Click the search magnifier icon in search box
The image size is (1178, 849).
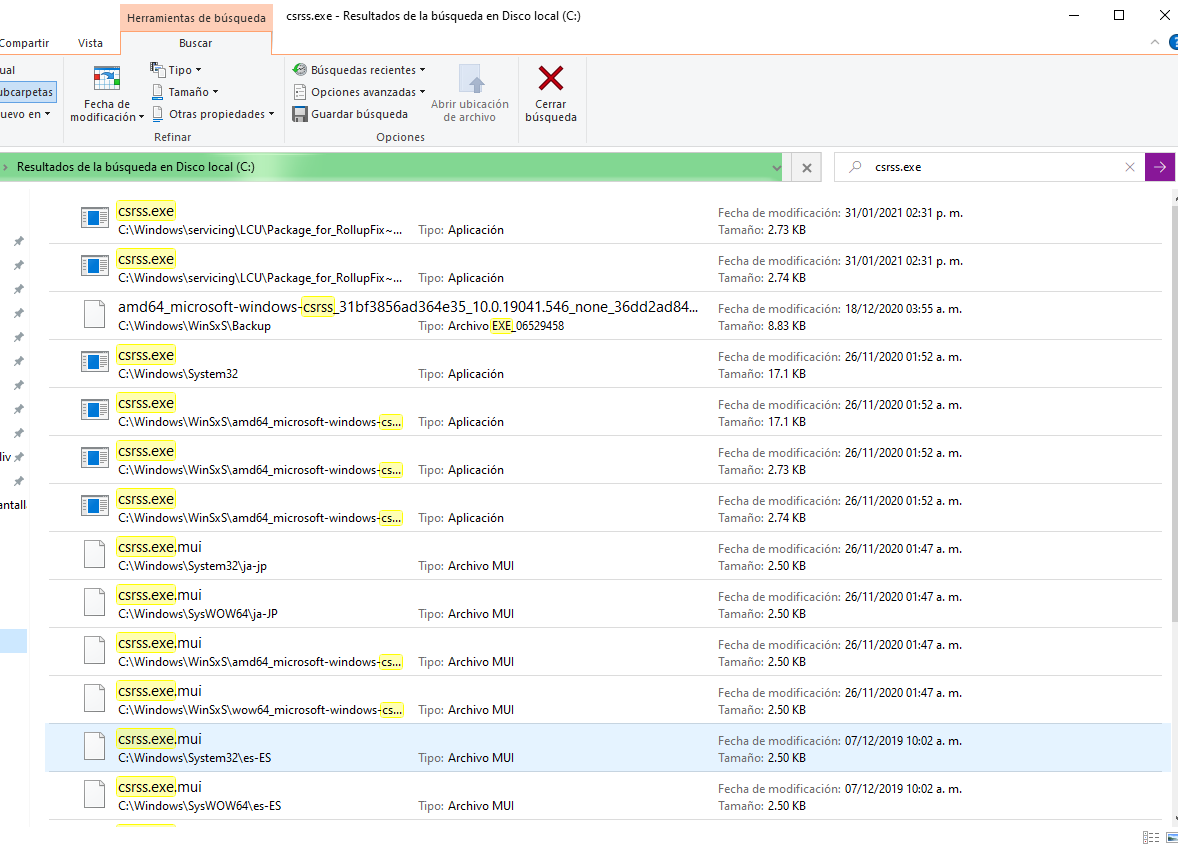(855, 167)
